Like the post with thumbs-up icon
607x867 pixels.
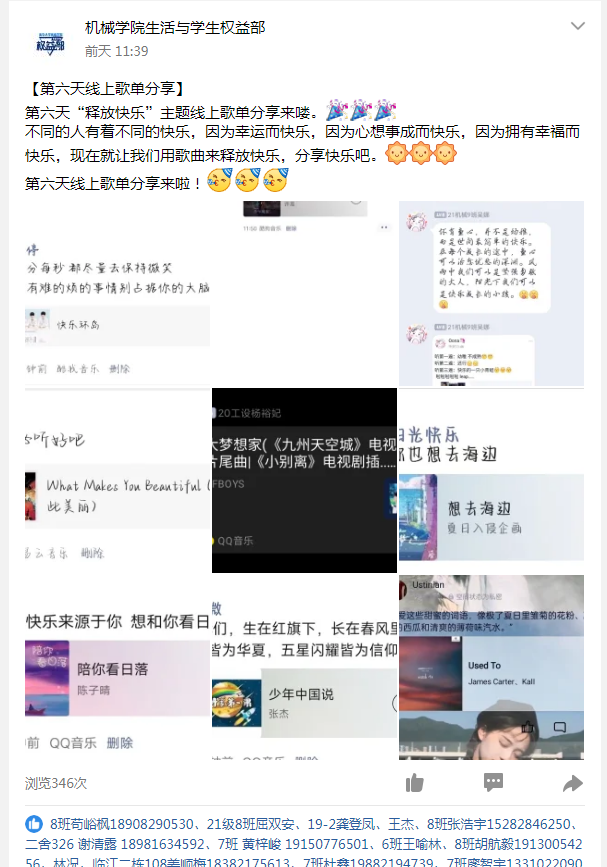point(415,782)
